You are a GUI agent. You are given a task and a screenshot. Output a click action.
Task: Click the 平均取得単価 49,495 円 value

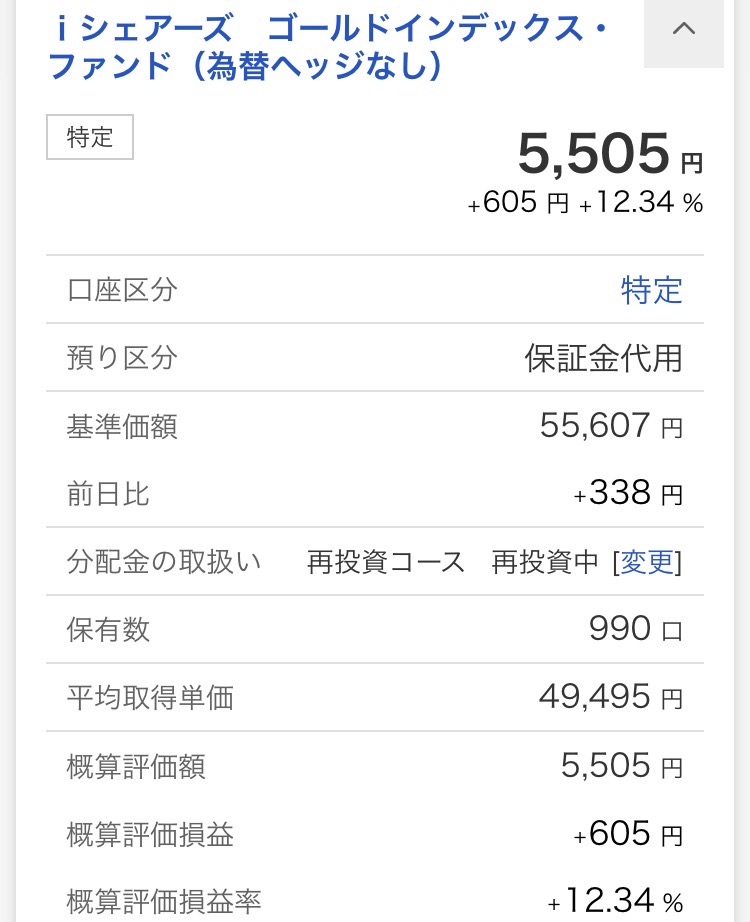pos(610,697)
